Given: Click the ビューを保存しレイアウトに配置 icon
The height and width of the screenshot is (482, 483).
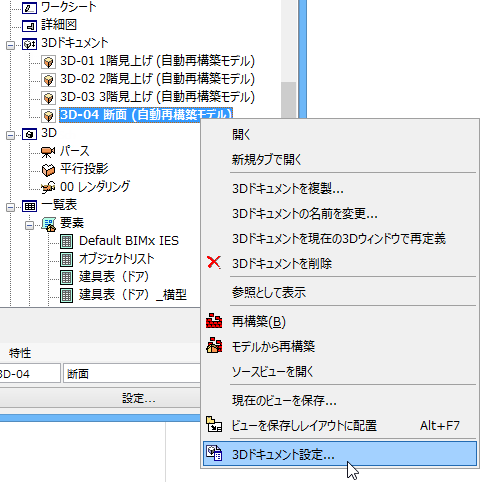Looking at the screenshot, I should (x=214, y=425).
